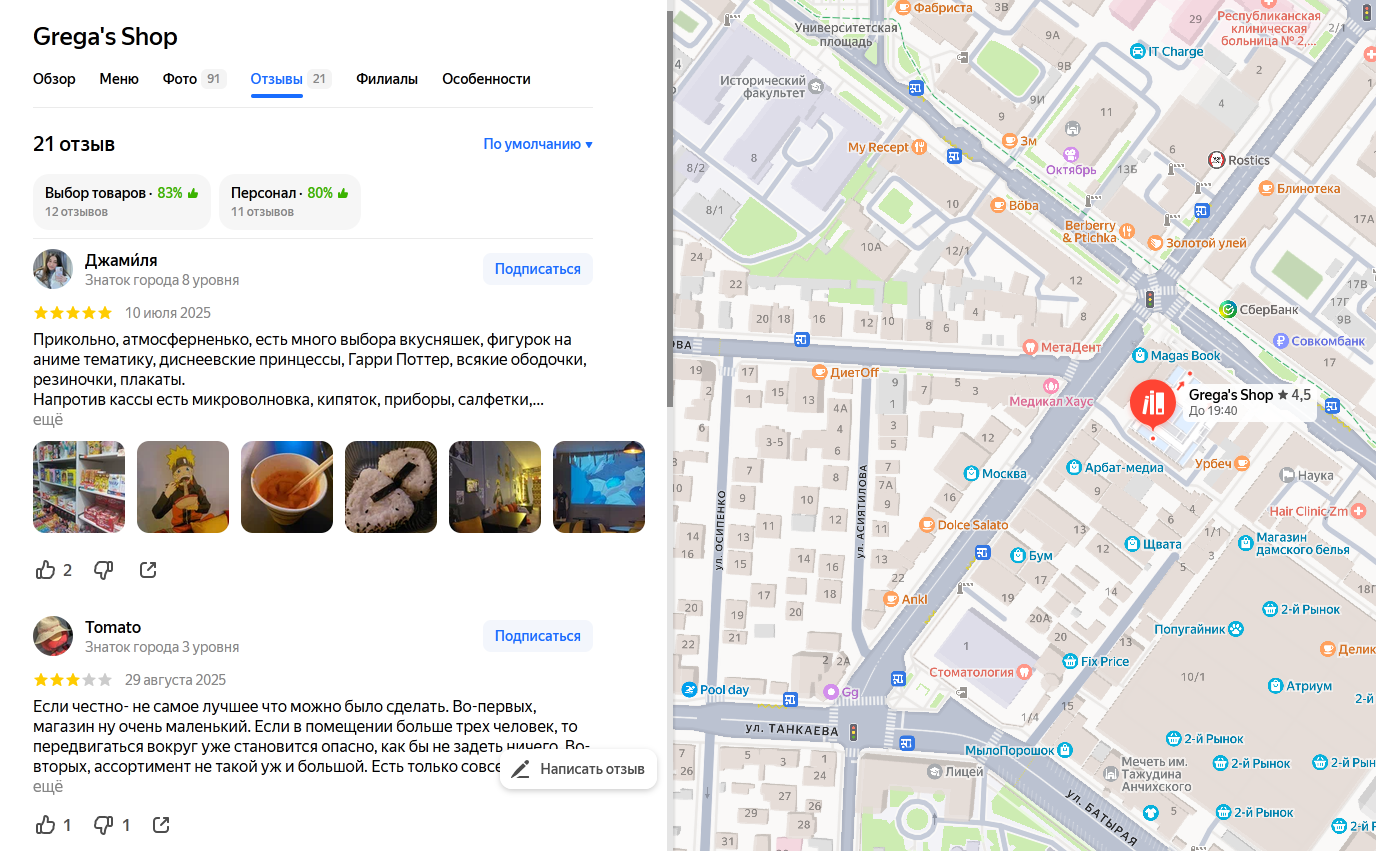Screen dimensions: 1376x851
Task: Open the projector screen review photo
Action: [x=599, y=487]
